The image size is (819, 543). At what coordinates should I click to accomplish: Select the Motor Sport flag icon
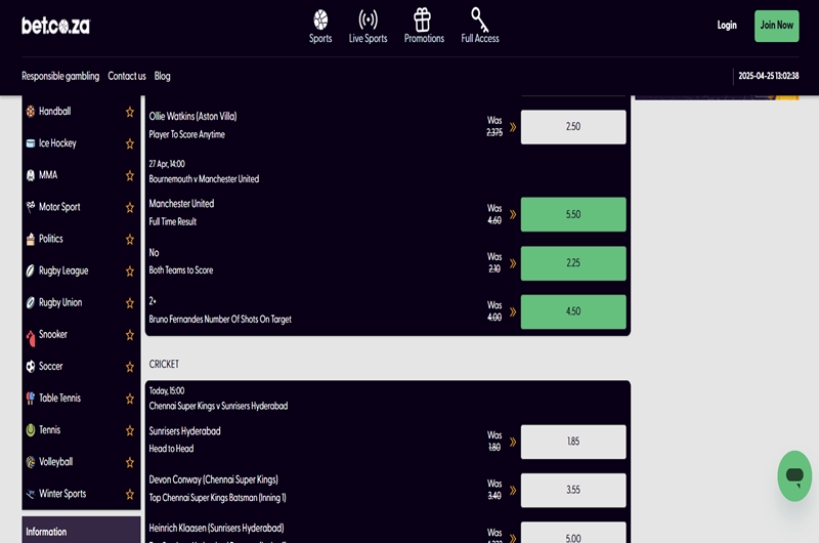30,207
